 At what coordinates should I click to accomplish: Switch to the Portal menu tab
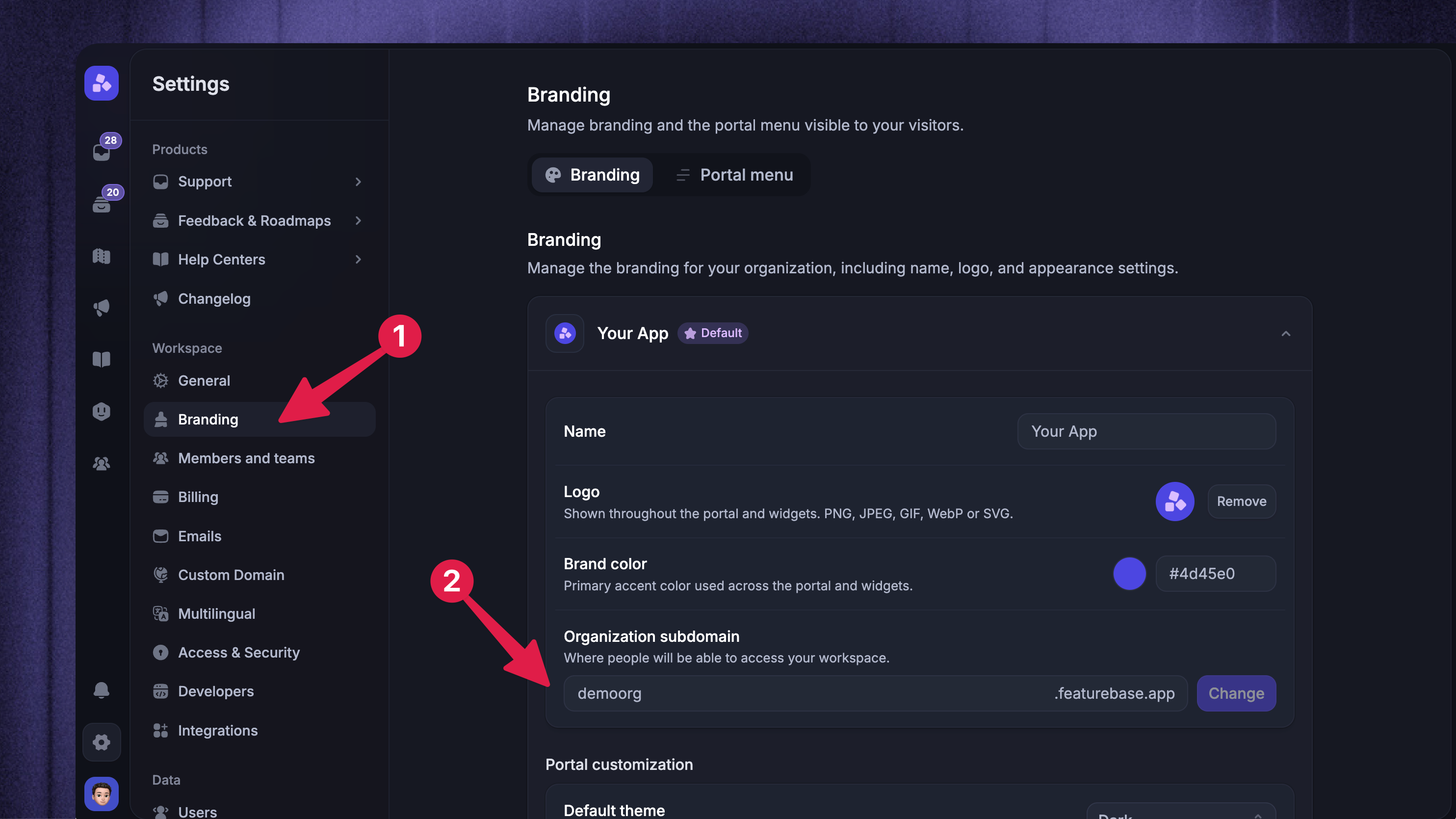pos(735,175)
